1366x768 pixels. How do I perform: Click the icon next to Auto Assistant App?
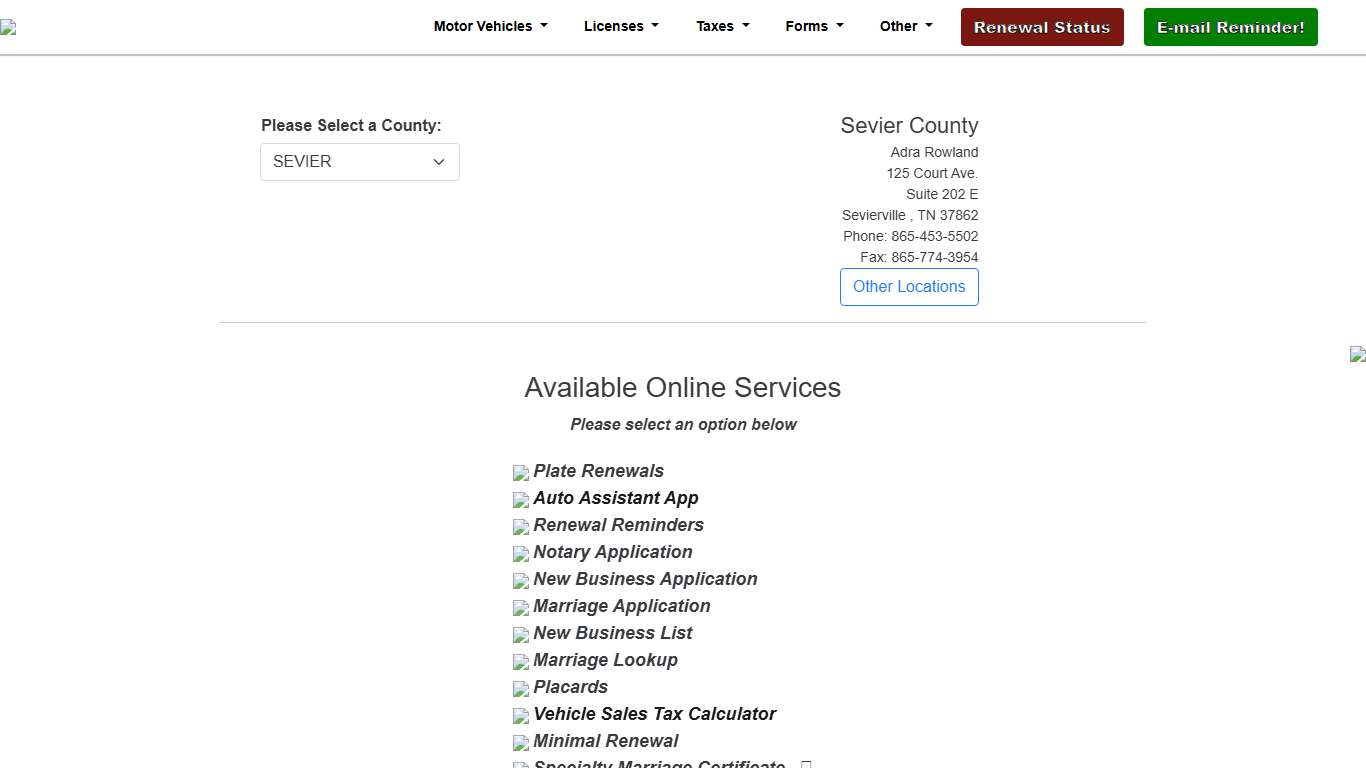tap(521, 500)
